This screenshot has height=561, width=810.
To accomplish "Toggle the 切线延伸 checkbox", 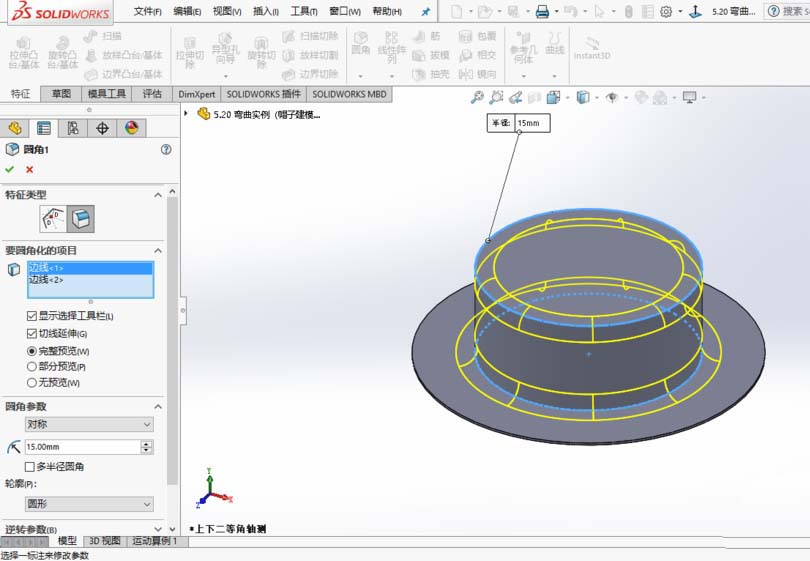I will (x=32, y=333).
